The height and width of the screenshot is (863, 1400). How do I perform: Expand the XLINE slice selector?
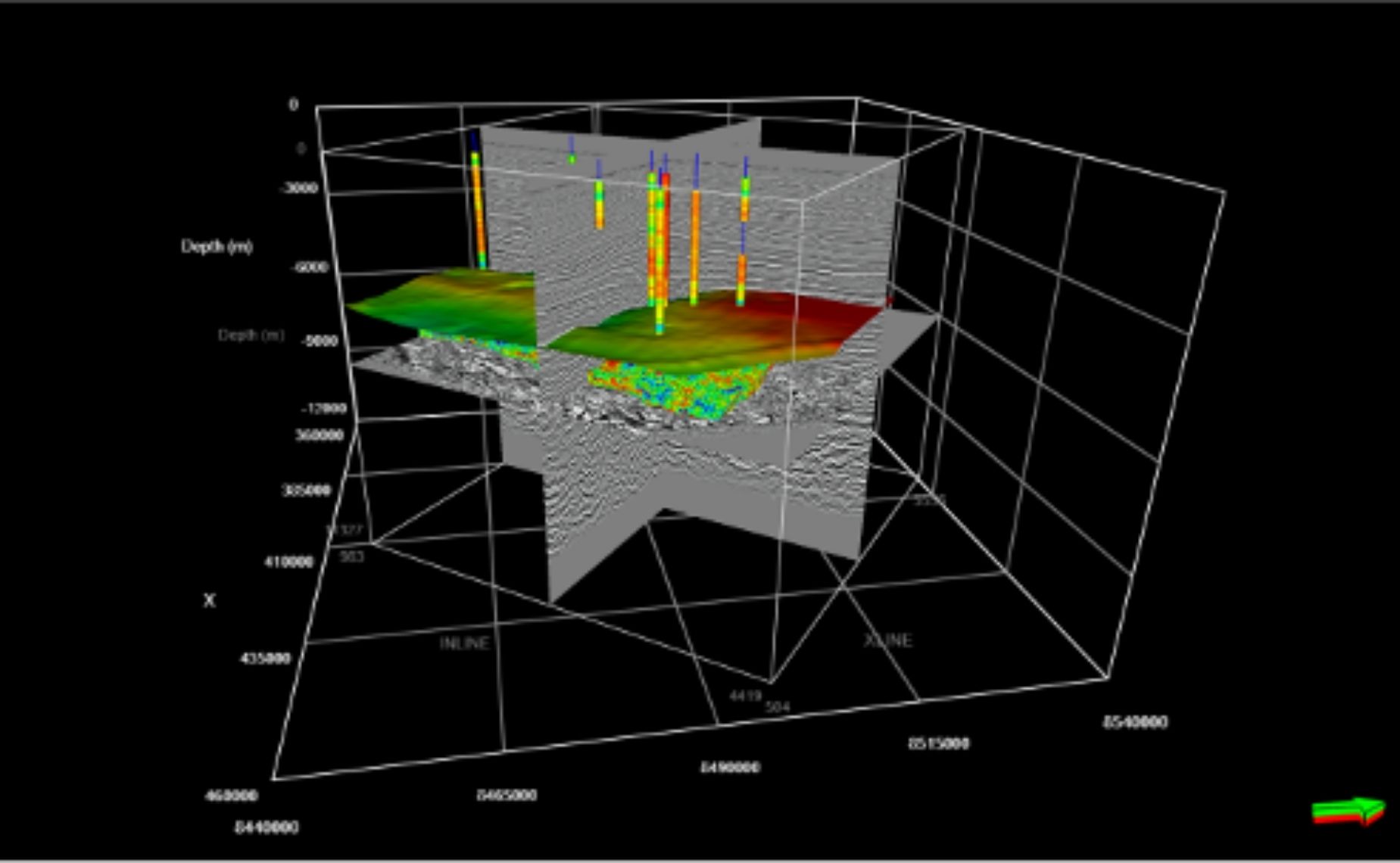(887, 640)
